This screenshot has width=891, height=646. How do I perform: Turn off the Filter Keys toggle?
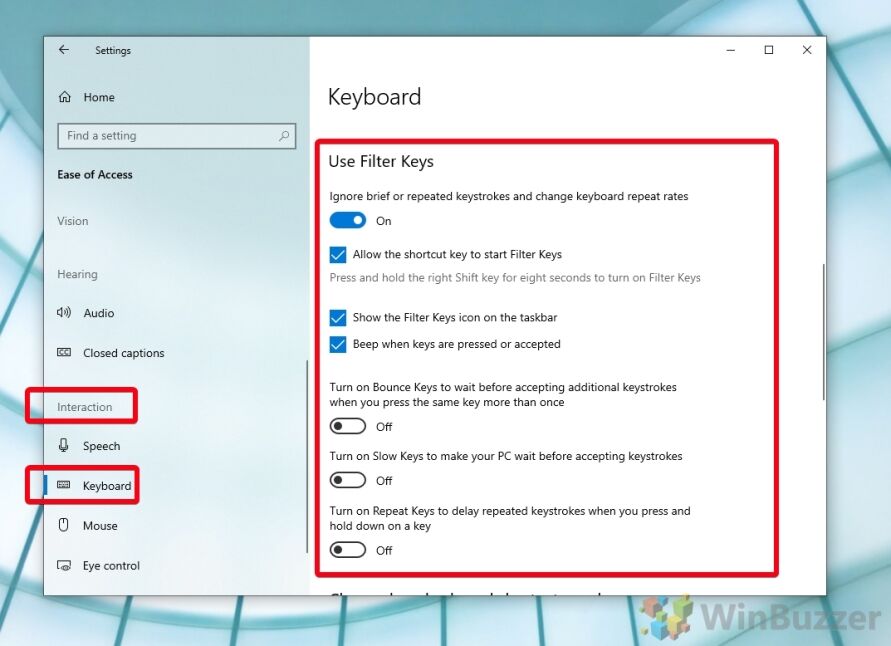click(348, 220)
